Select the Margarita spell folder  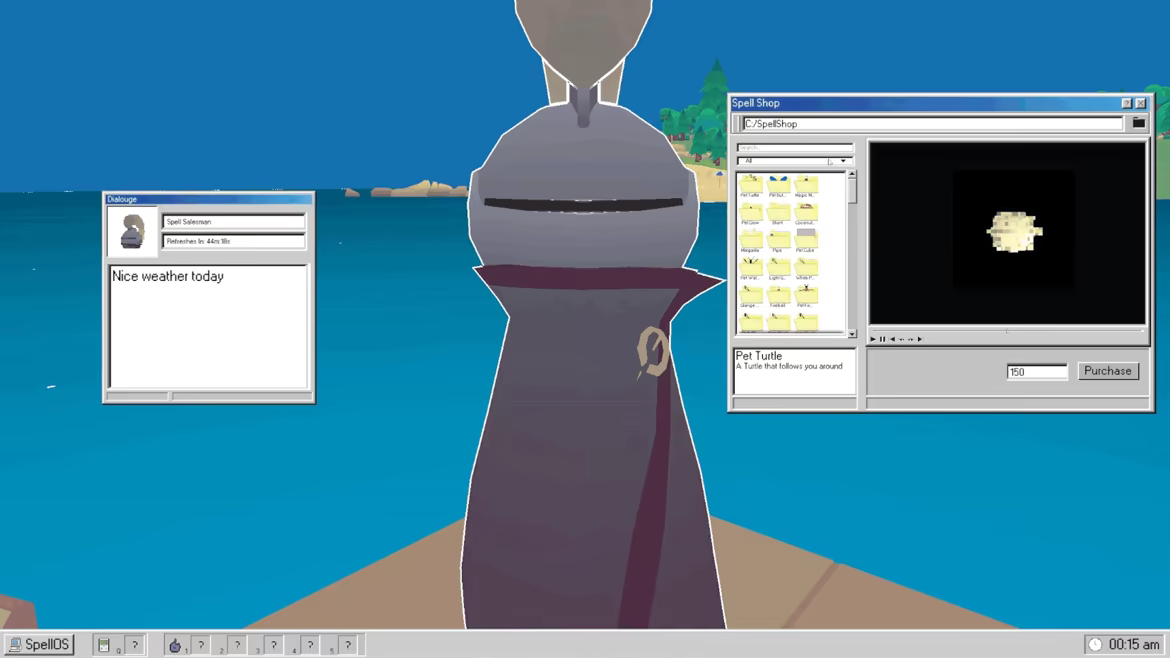click(x=751, y=240)
